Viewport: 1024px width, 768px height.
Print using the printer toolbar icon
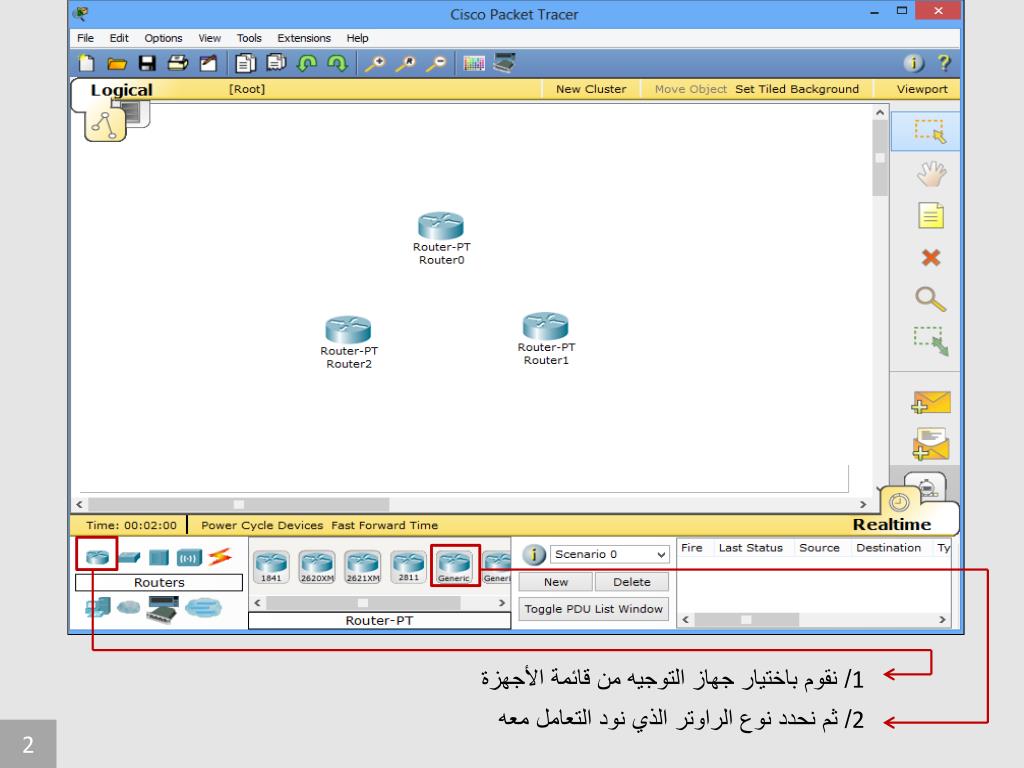[x=178, y=63]
